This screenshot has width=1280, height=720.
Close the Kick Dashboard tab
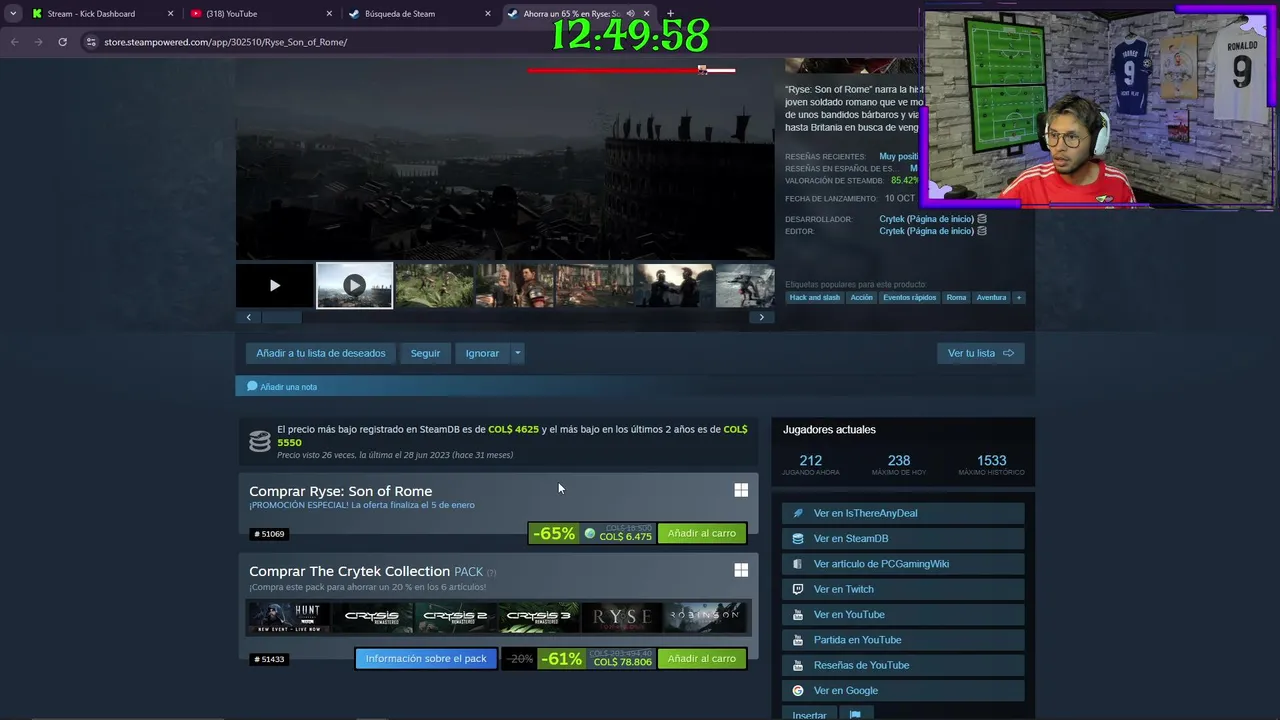pyautogui.click(x=170, y=14)
